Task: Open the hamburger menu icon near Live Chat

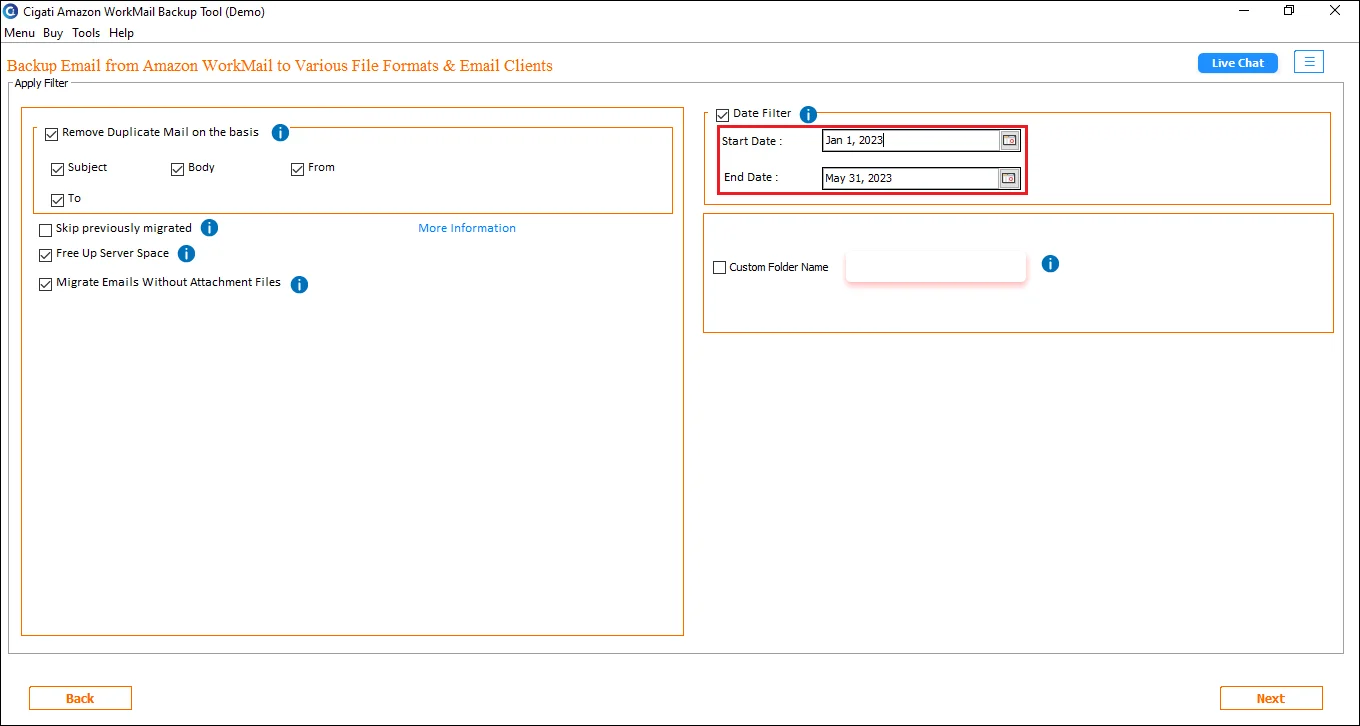Action: click(1309, 62)
